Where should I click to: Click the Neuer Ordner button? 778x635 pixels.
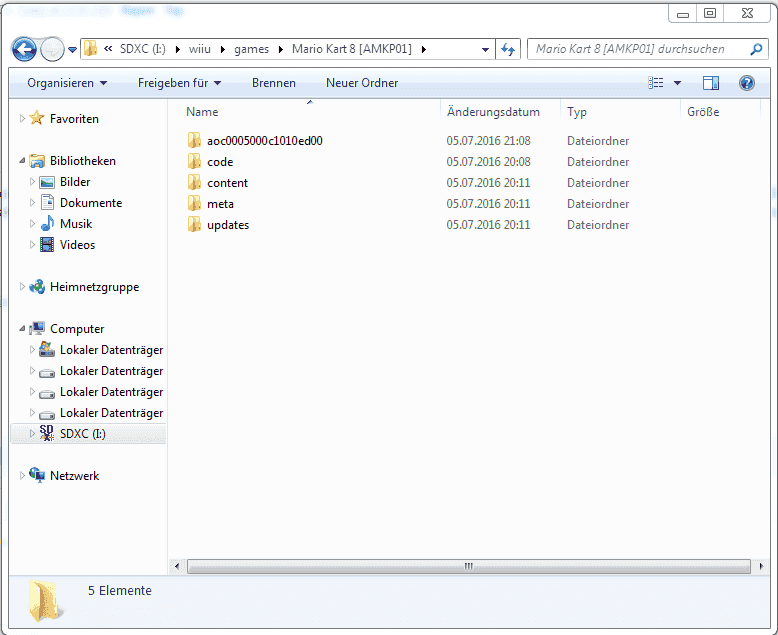[x=362, y=83]
